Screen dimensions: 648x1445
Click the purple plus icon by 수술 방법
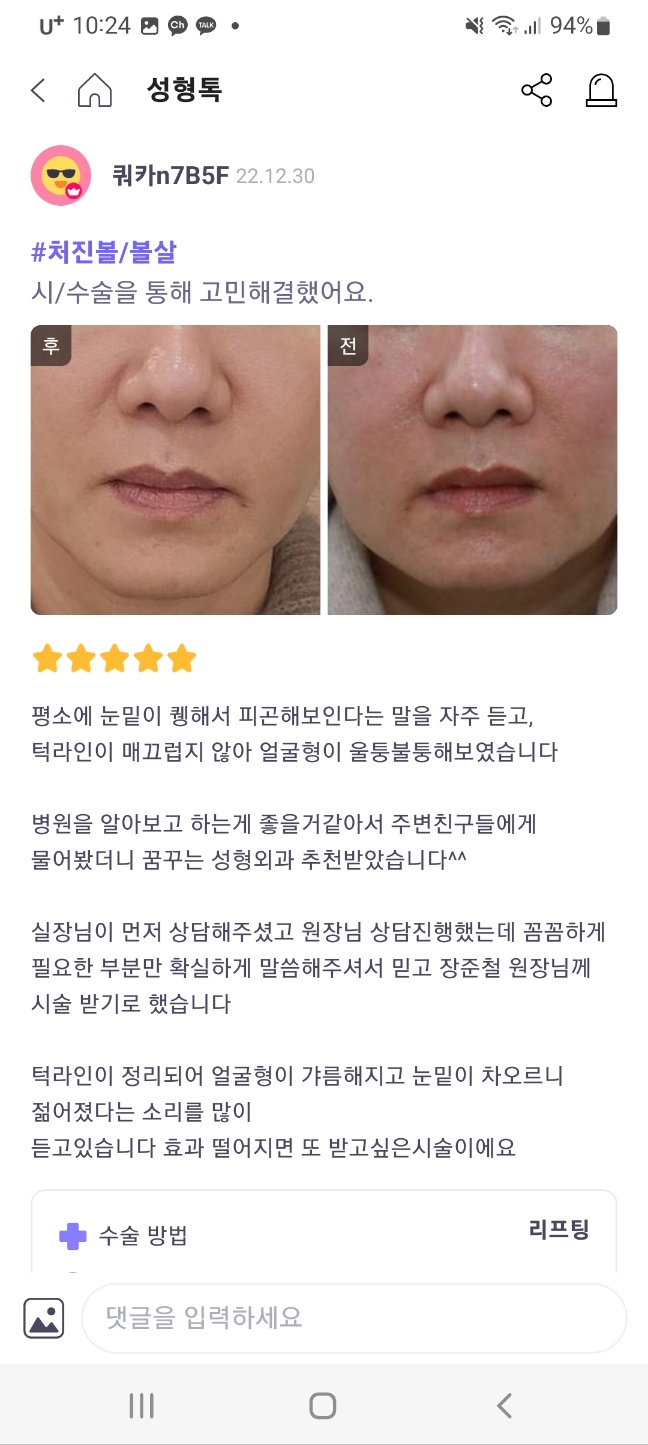[x=73, y=1235]
